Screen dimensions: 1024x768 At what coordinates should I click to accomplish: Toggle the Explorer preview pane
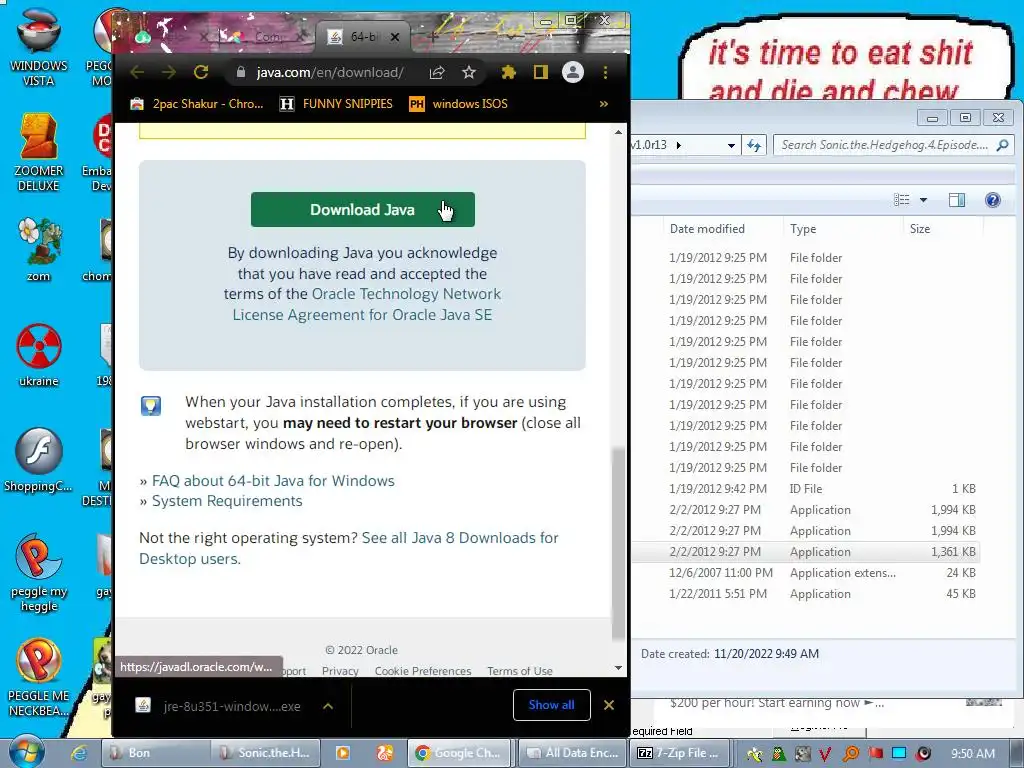click(x=957, y=200)
